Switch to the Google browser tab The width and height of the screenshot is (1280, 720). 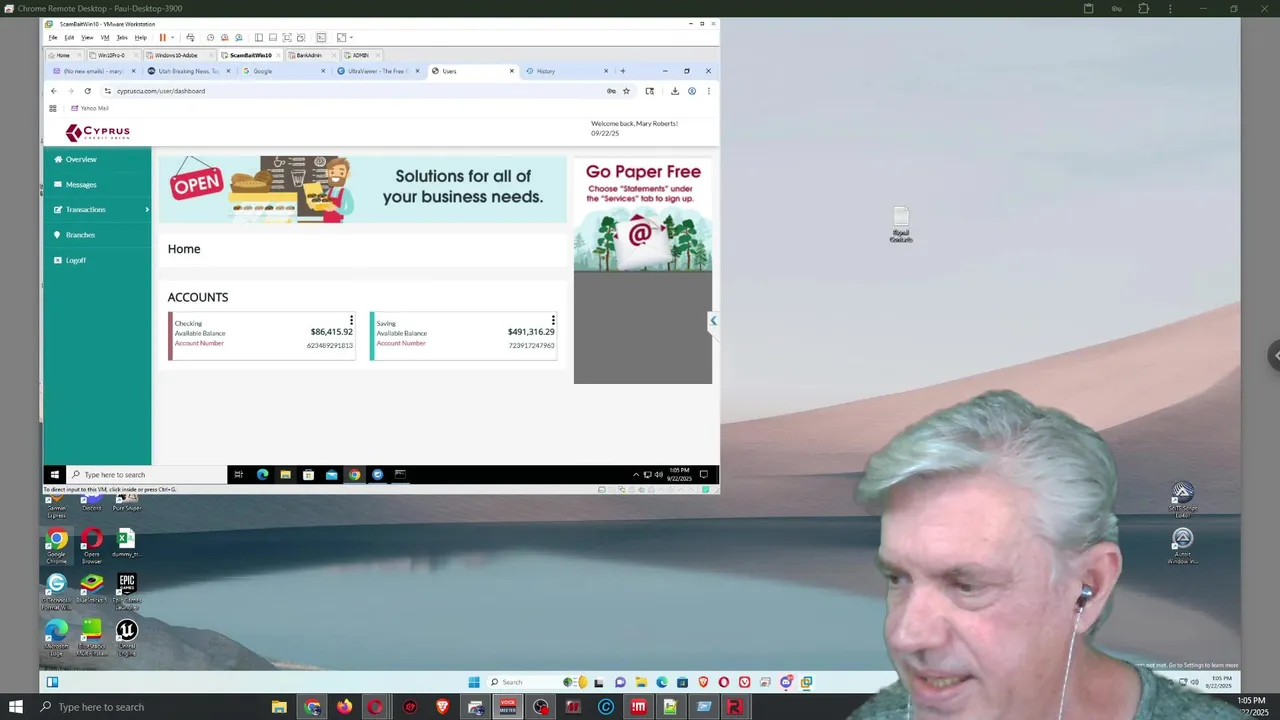pyautogui.click(x=285, y=71)
